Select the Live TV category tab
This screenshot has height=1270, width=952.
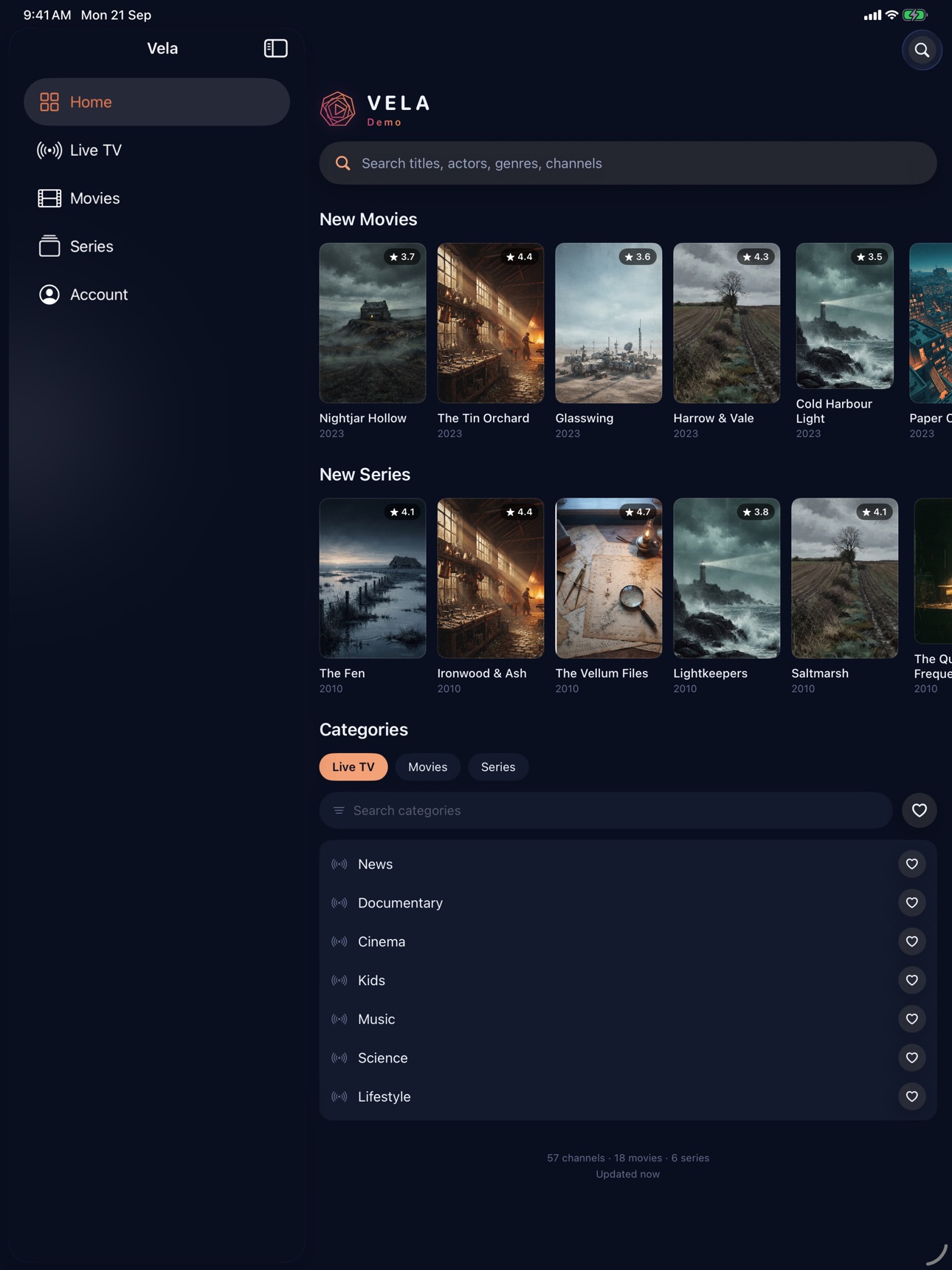point(353,767)
